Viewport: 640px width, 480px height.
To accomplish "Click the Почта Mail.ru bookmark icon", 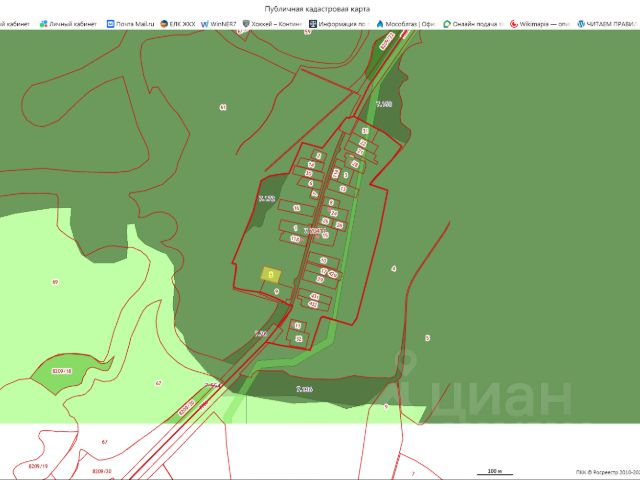I will click(110, 24).
